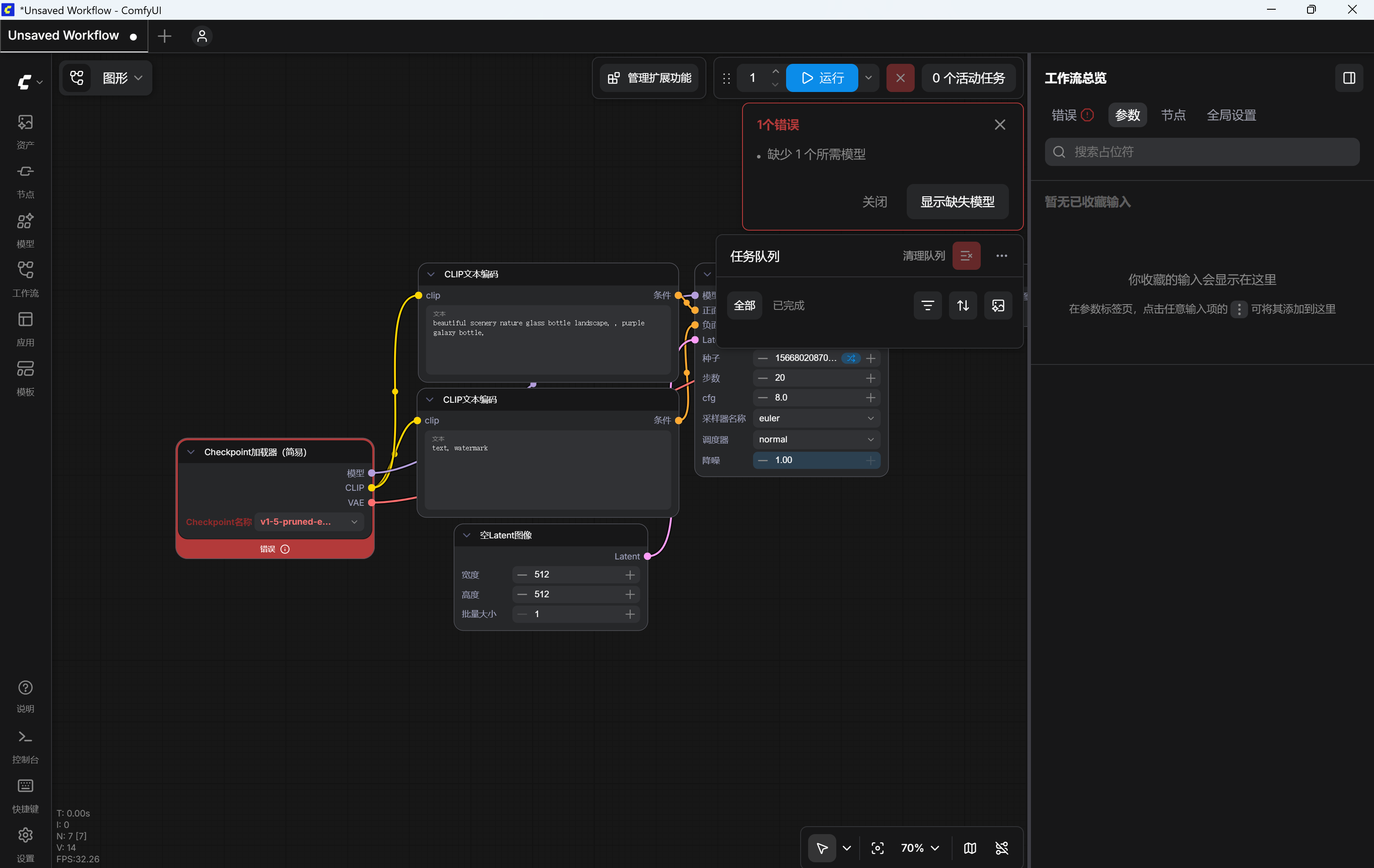Open the Templates (模板) sidebar icon
Screen dimensions: 1374x868
coord(25,378)
